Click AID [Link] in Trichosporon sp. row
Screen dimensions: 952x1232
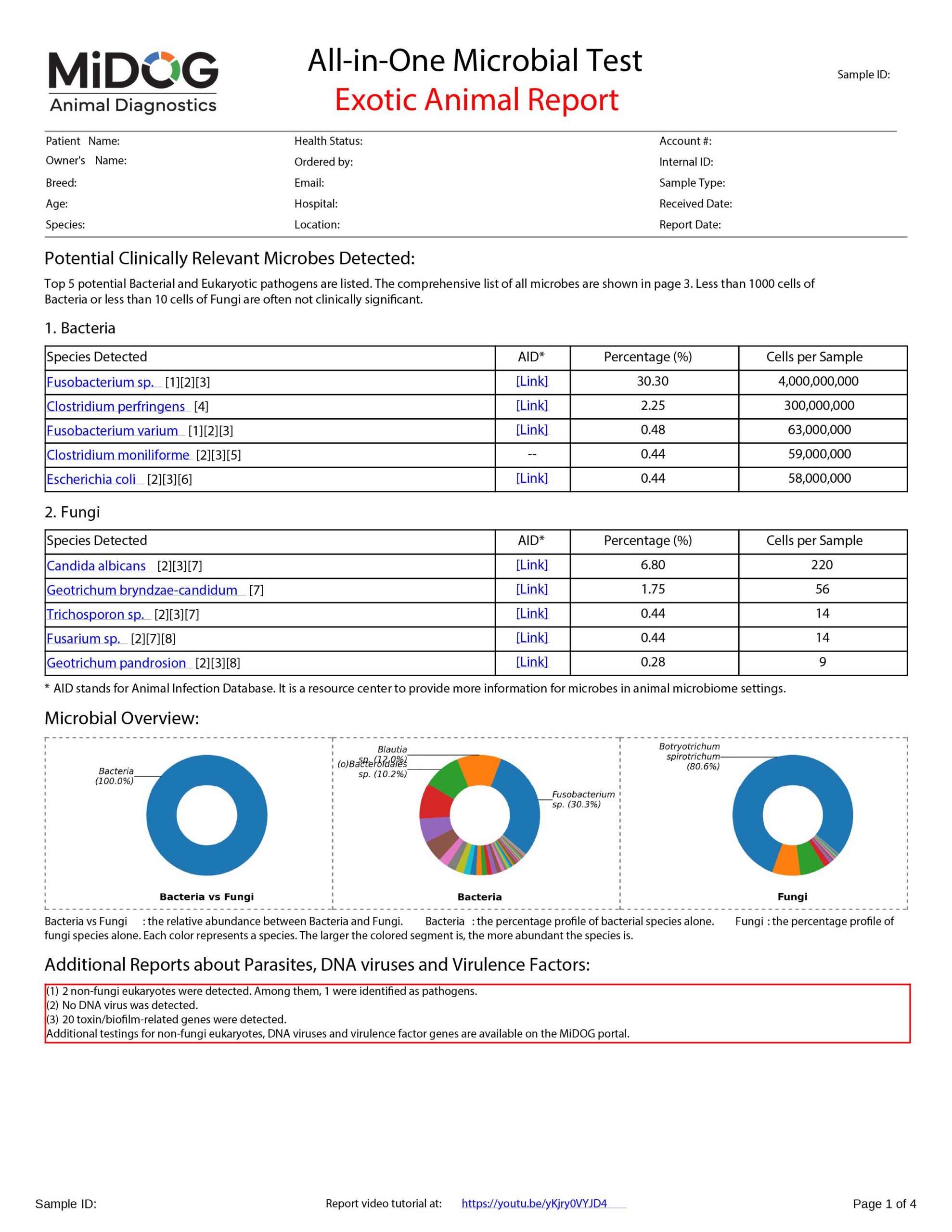[531, 614]
